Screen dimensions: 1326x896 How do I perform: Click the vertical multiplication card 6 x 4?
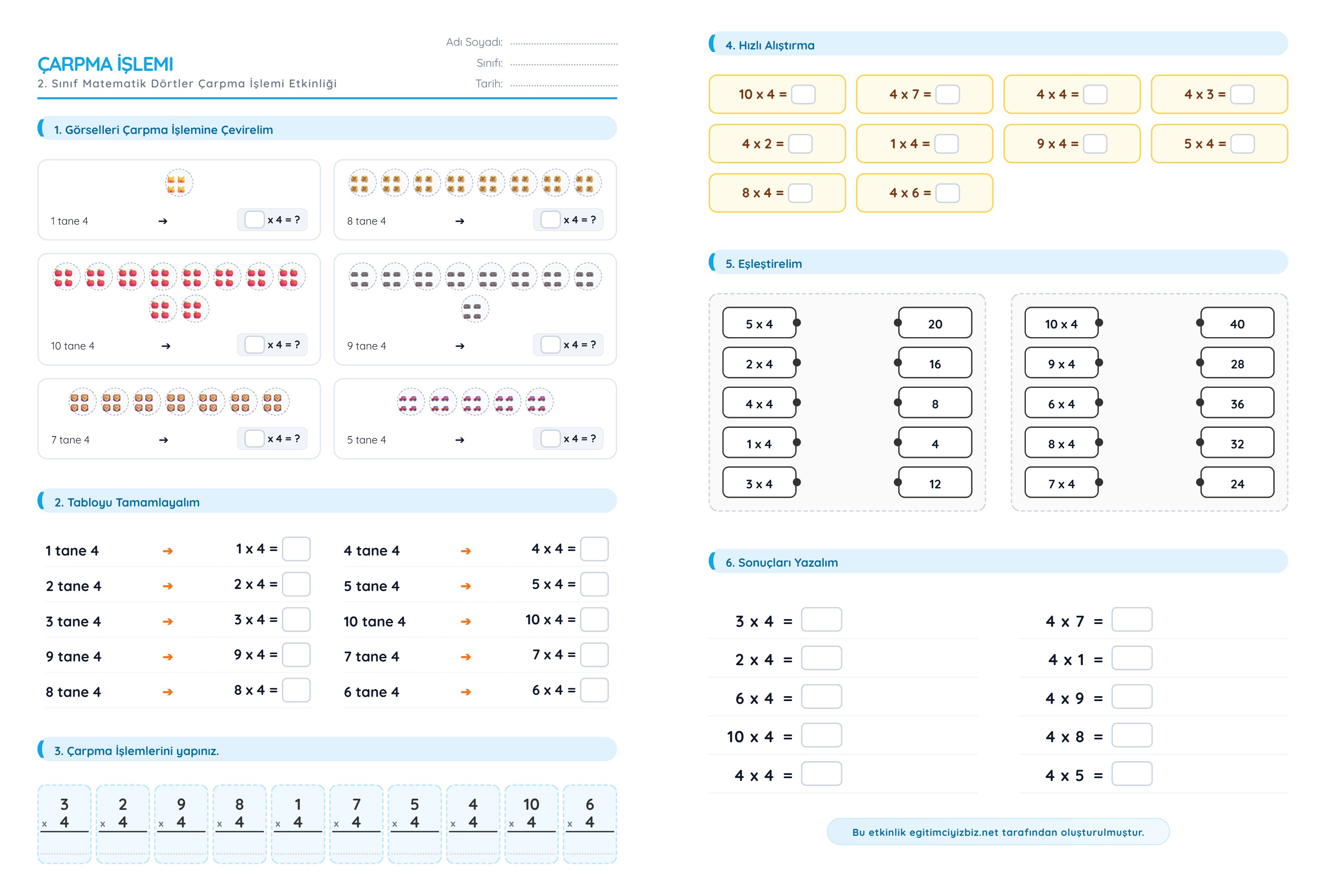[590, 824]
